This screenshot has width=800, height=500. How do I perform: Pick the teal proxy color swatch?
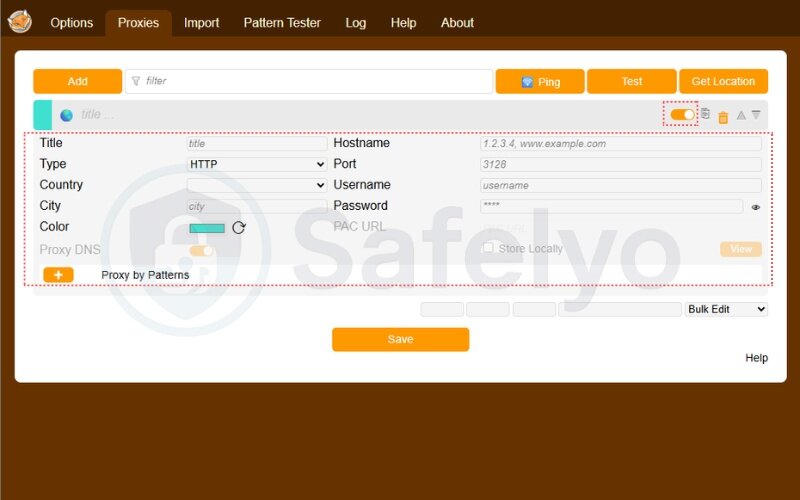click(x=207, y=228)
